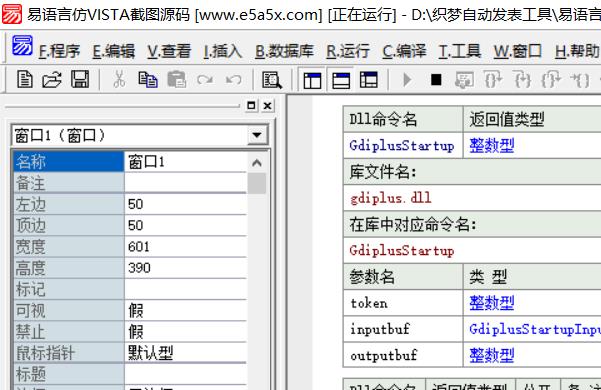The height and width of the screenshot is (390, 601).
Task: Open the R.运行 menu
Action: [x=348, y=51]
